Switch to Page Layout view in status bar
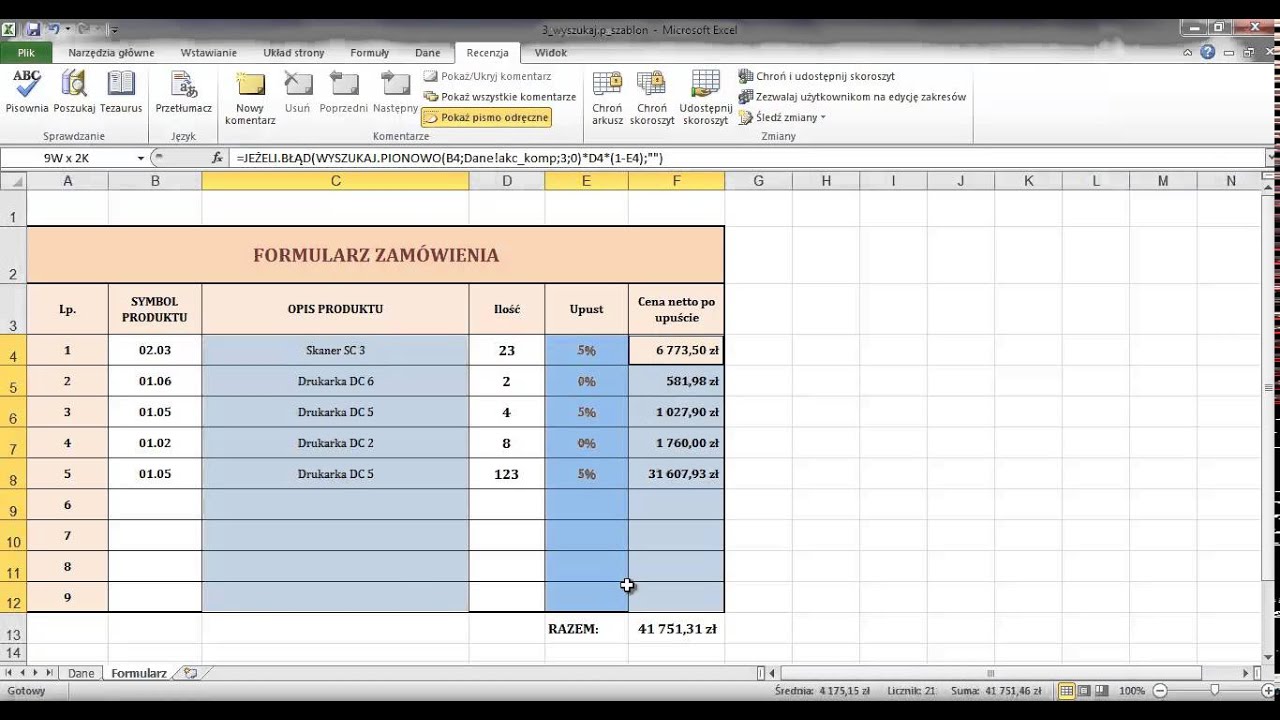This screenshot has height=720, width=1280. (1084, 691)
